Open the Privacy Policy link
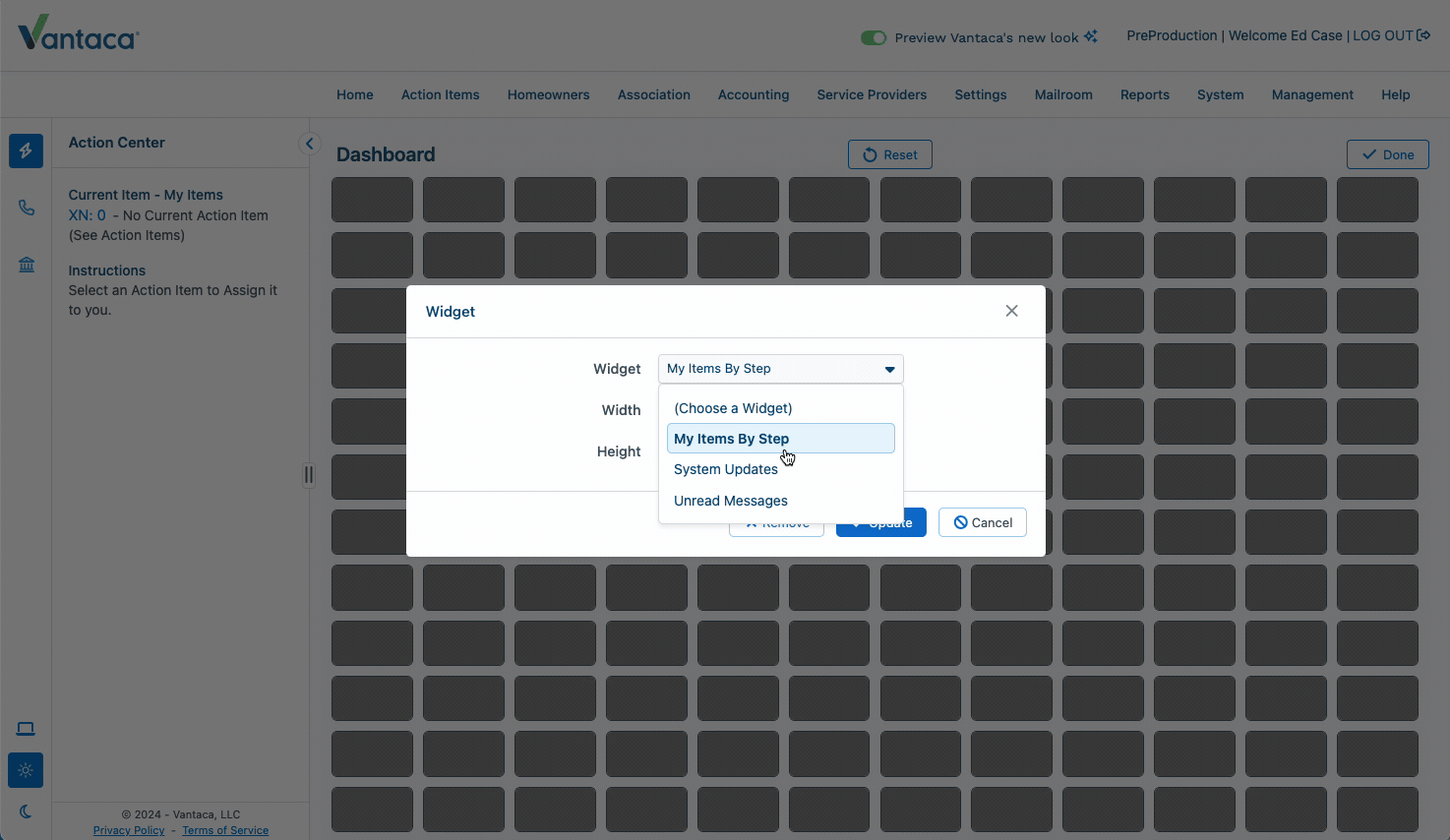The height and width of the screenshot is (840, 1450). [x=129, y=830]
